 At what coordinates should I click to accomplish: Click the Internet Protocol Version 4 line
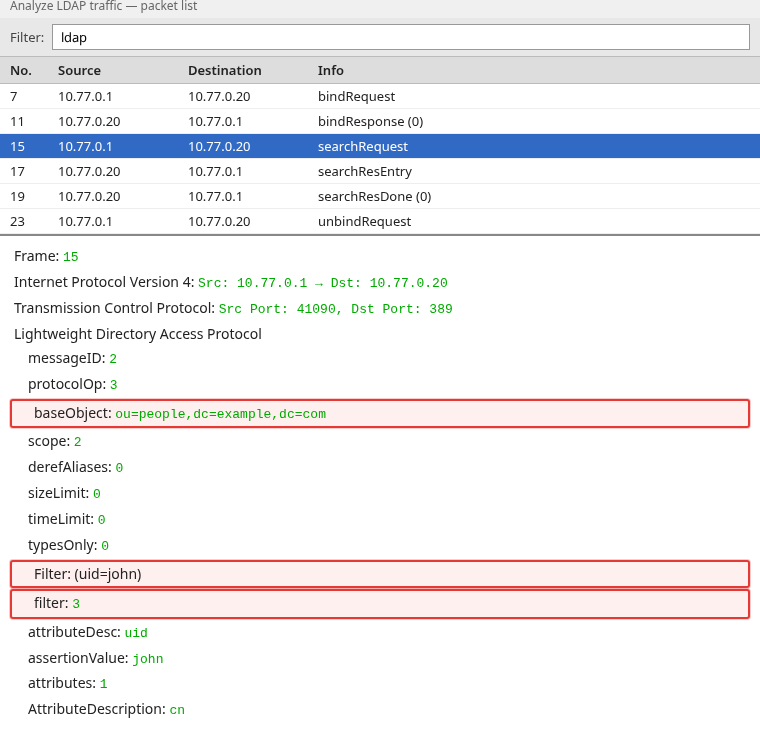(x=231, y=282)
